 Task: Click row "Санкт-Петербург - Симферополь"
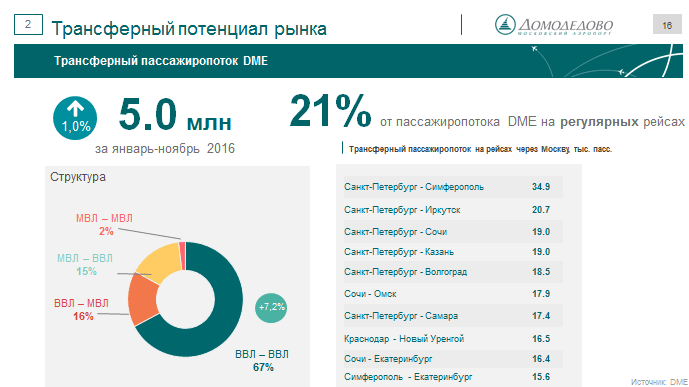453,187
